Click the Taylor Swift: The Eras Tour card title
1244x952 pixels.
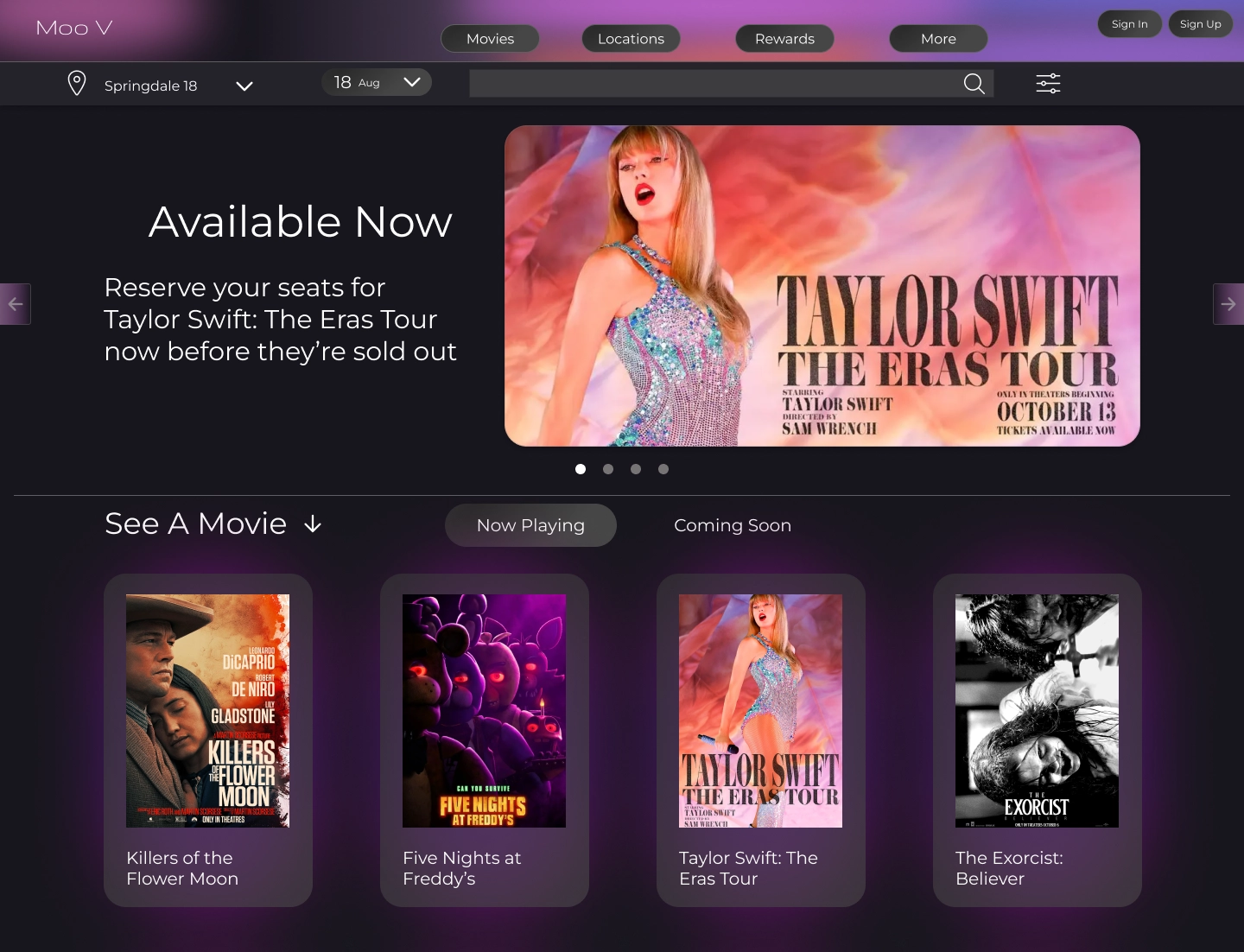(x=748, y=868)
